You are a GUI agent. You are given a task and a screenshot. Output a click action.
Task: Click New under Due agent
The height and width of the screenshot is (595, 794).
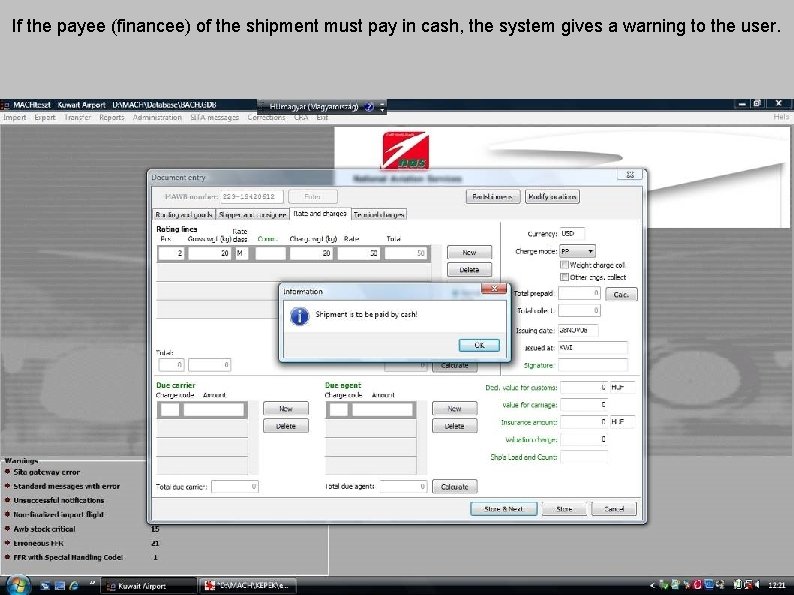pos(454,408)
